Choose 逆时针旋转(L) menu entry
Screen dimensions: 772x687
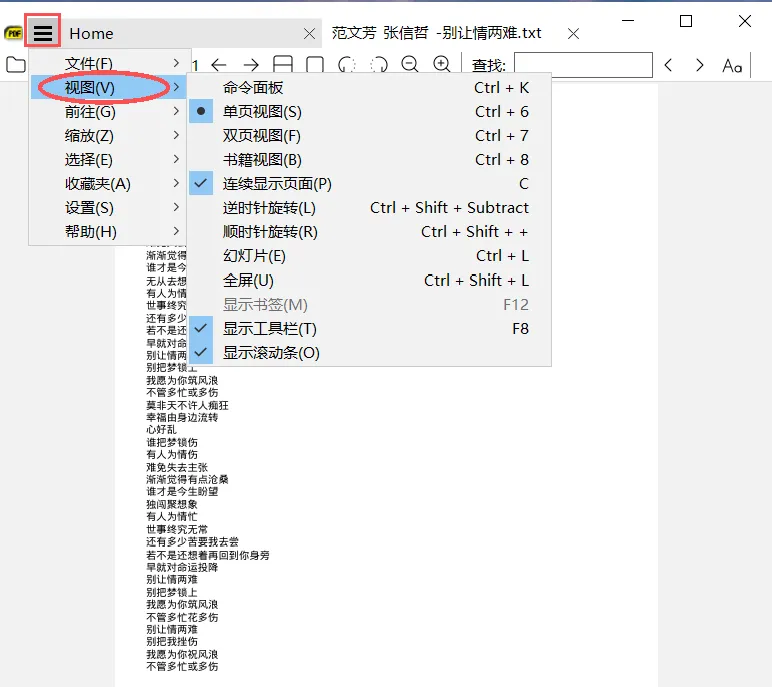(369, 208)
